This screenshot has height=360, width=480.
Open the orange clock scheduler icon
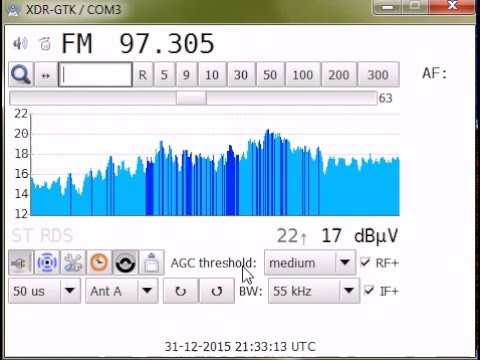[x=99, y=263]
